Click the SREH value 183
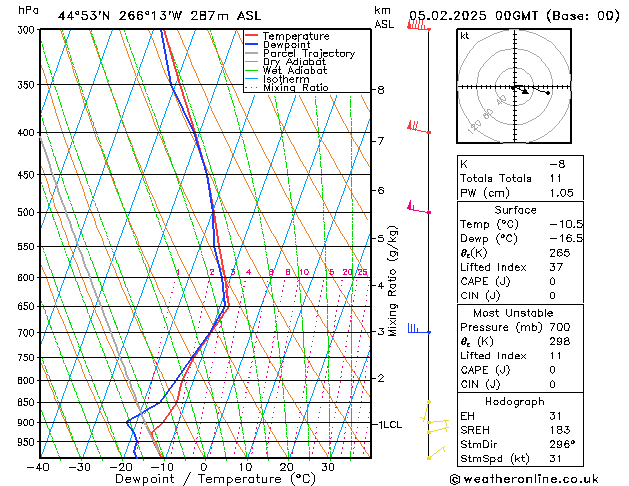Screen dimensions: 629x486 click(x=560, y=430)
